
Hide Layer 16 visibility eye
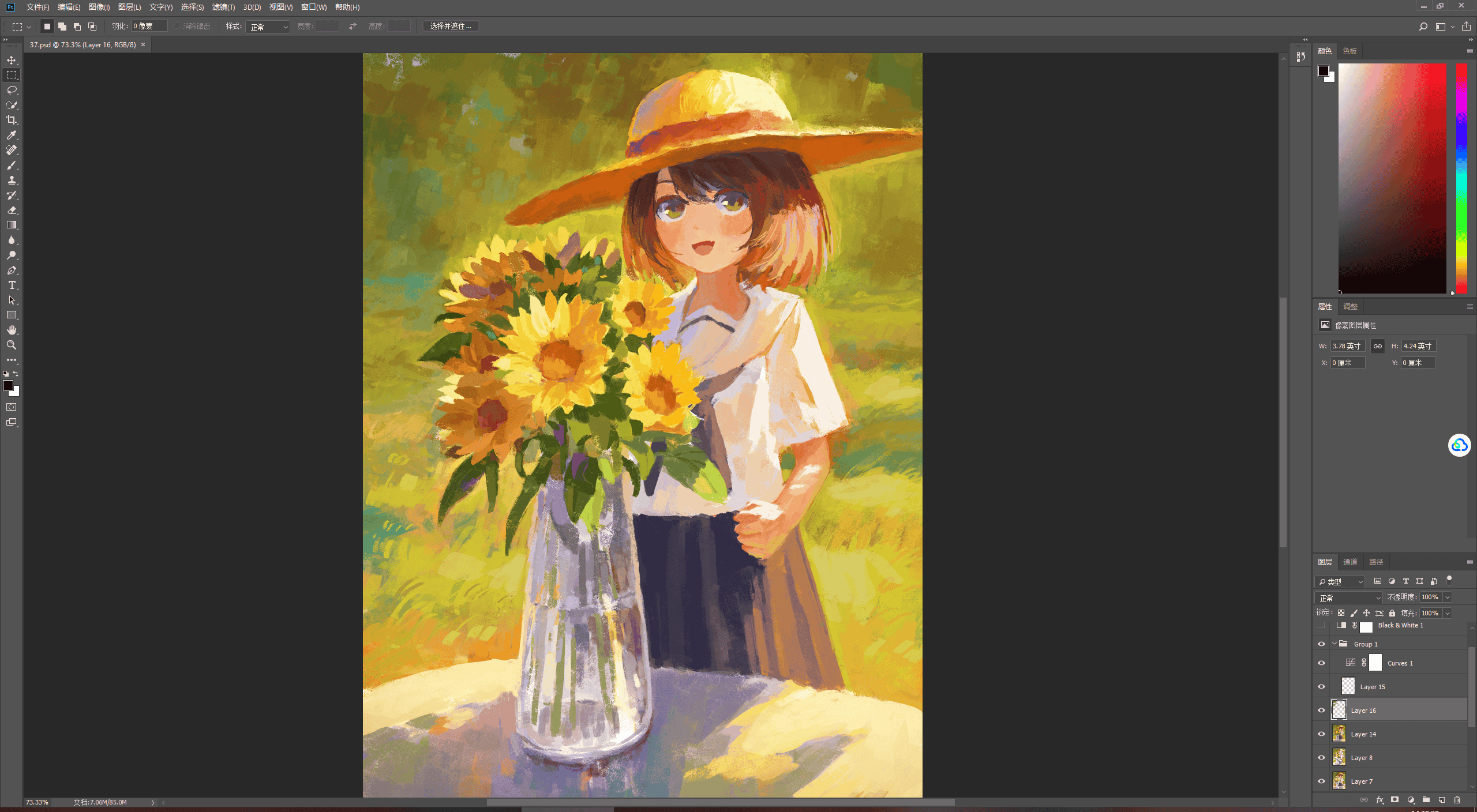point(1321,710)
